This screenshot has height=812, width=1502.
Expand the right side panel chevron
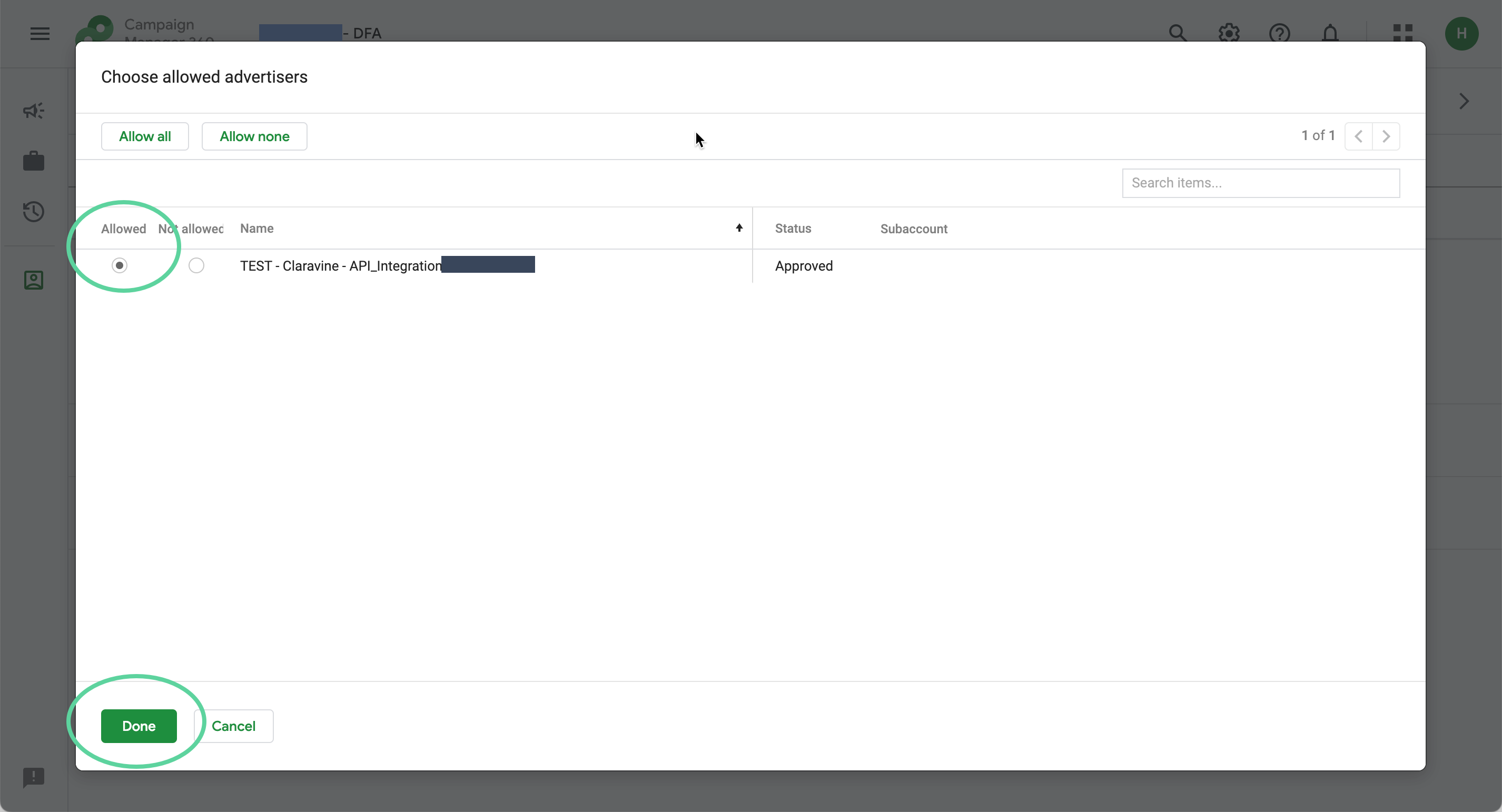tap(1464, 101)
